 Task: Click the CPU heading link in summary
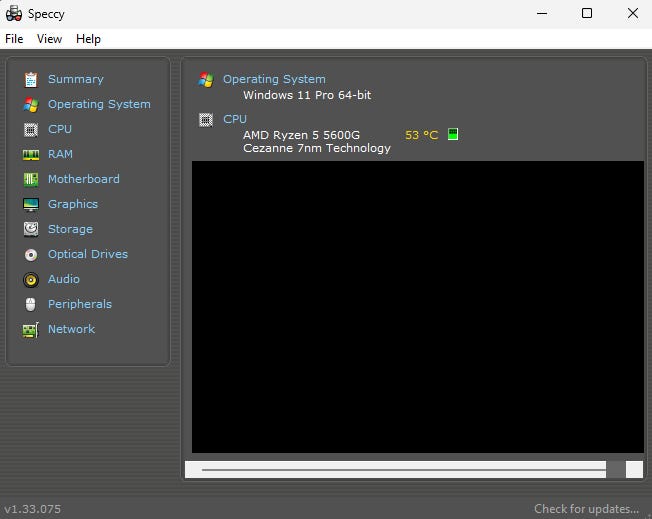point(235,119)
